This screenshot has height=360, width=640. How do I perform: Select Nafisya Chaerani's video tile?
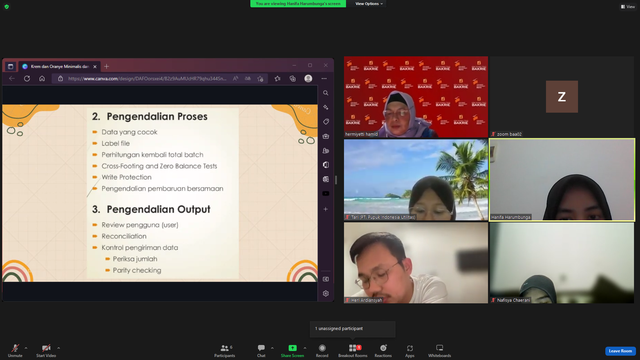[x=562, y=263]
